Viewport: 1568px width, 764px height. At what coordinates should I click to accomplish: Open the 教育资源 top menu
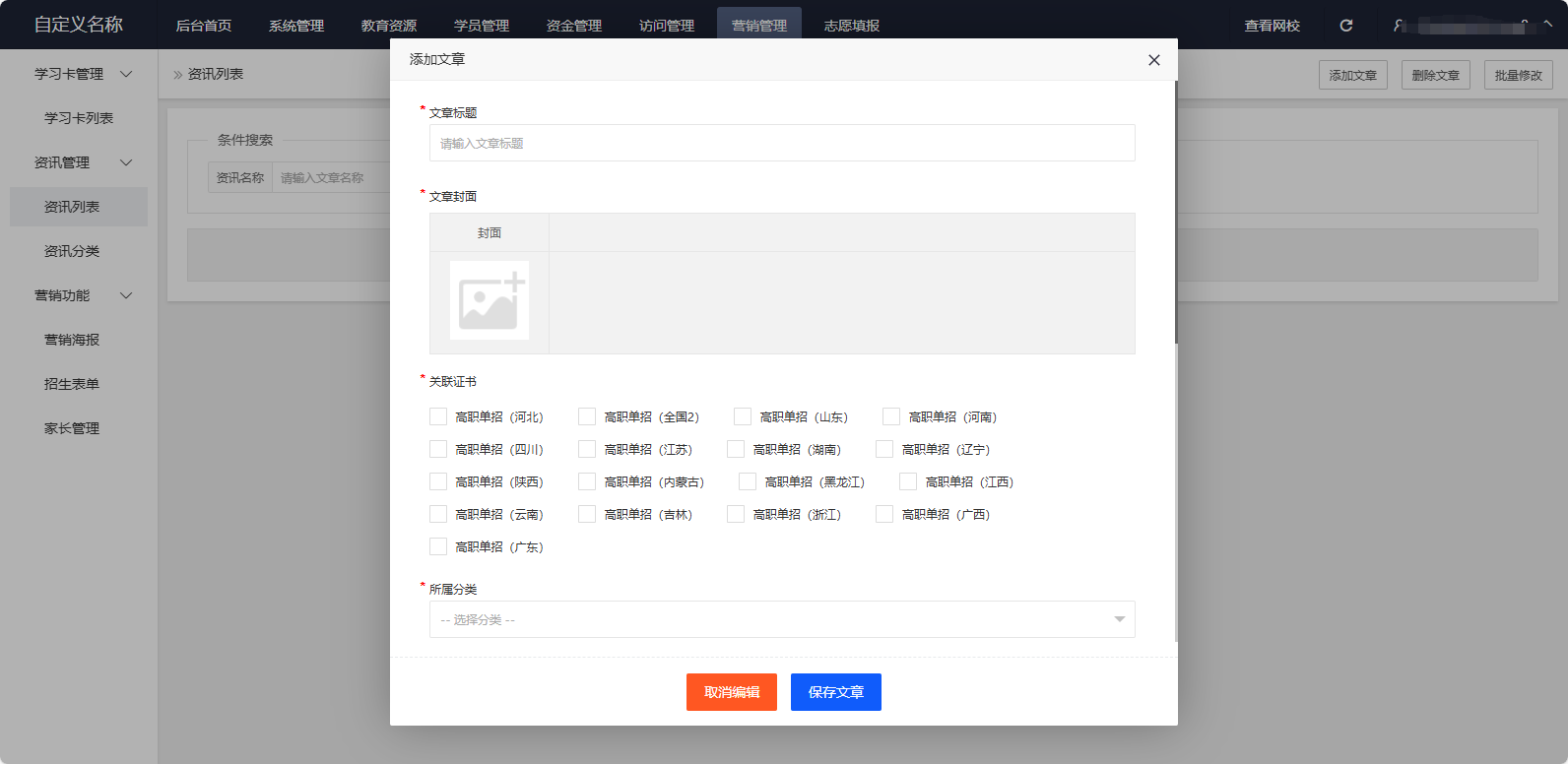click(x=389, y=26)
